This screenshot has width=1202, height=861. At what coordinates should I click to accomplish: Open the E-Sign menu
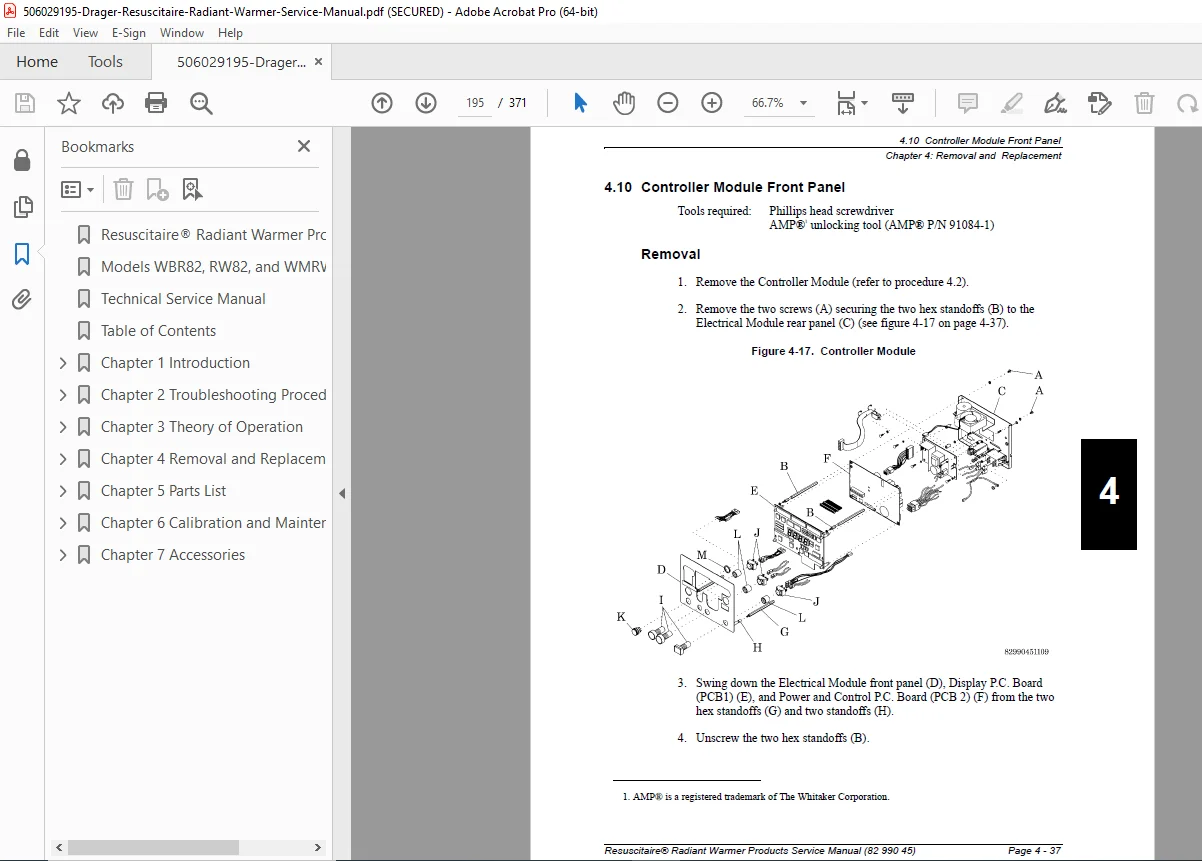(x=129, y=33)
